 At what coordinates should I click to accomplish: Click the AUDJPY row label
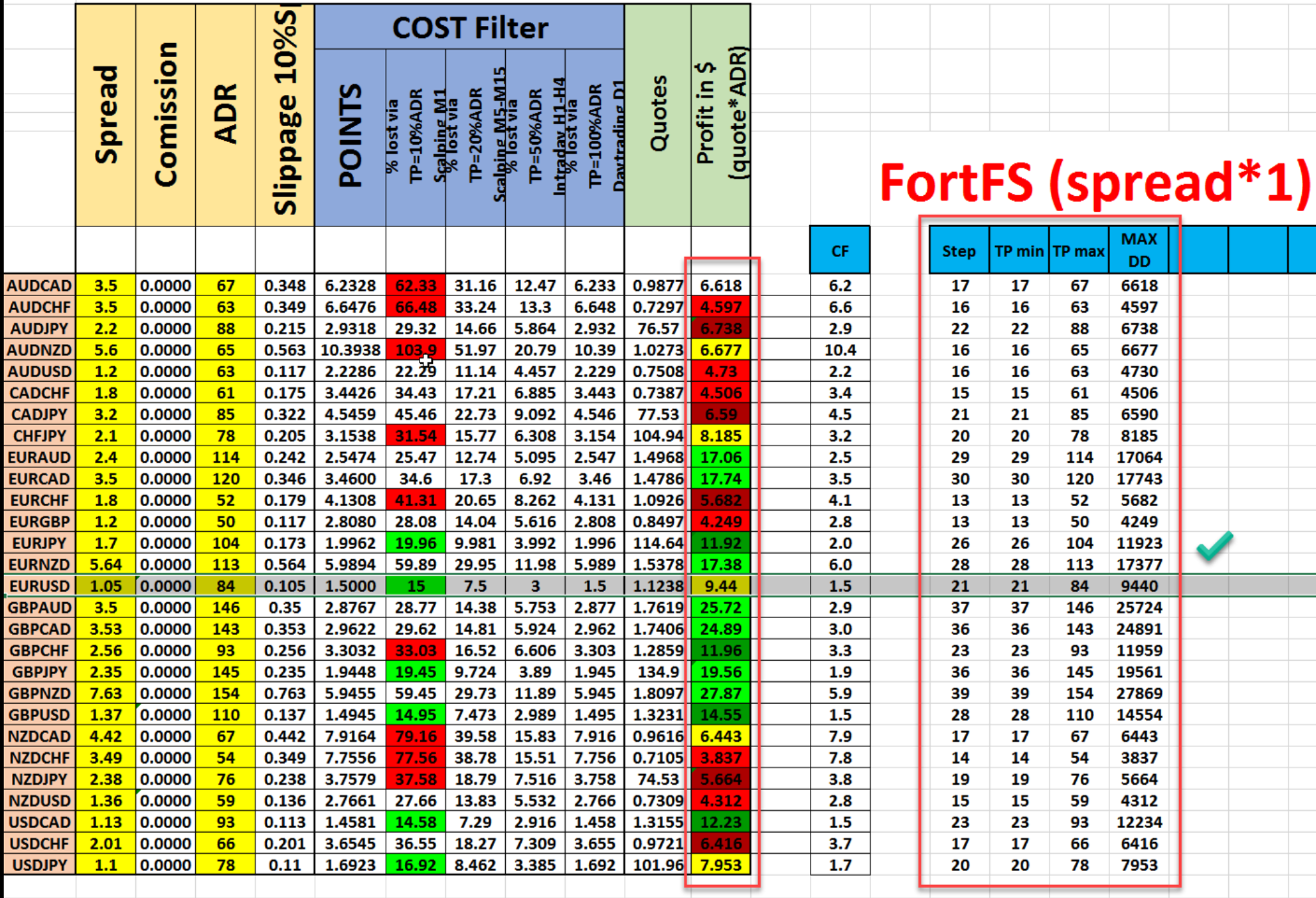click(39, 329)
